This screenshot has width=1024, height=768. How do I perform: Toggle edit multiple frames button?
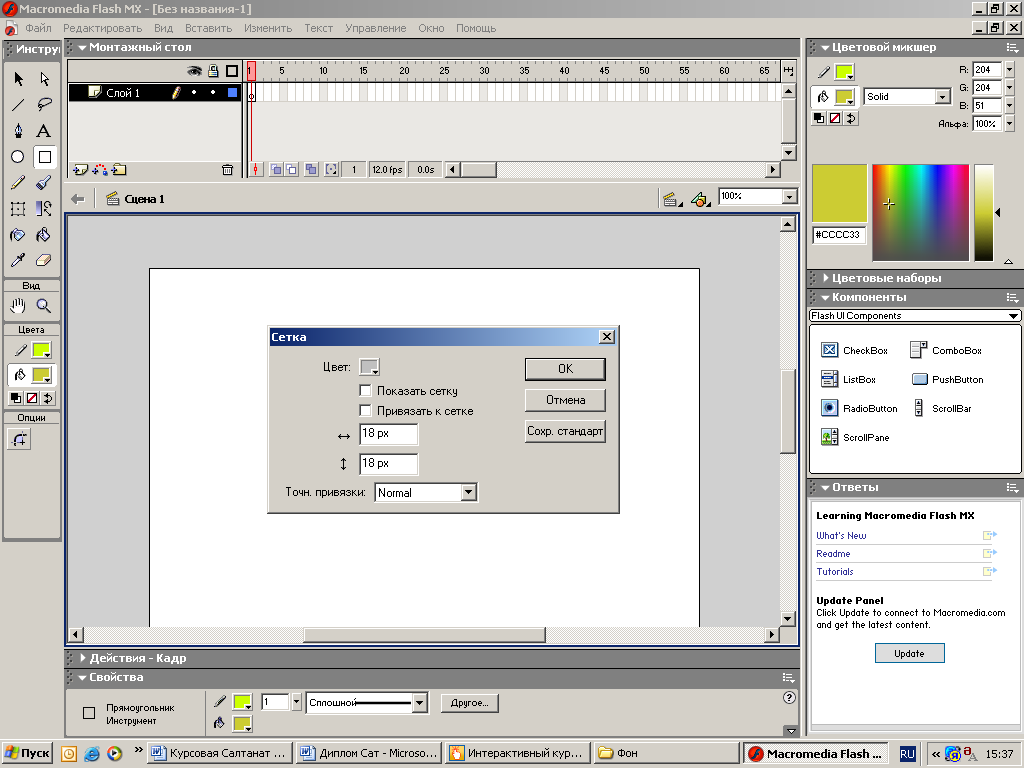(311, 170)
